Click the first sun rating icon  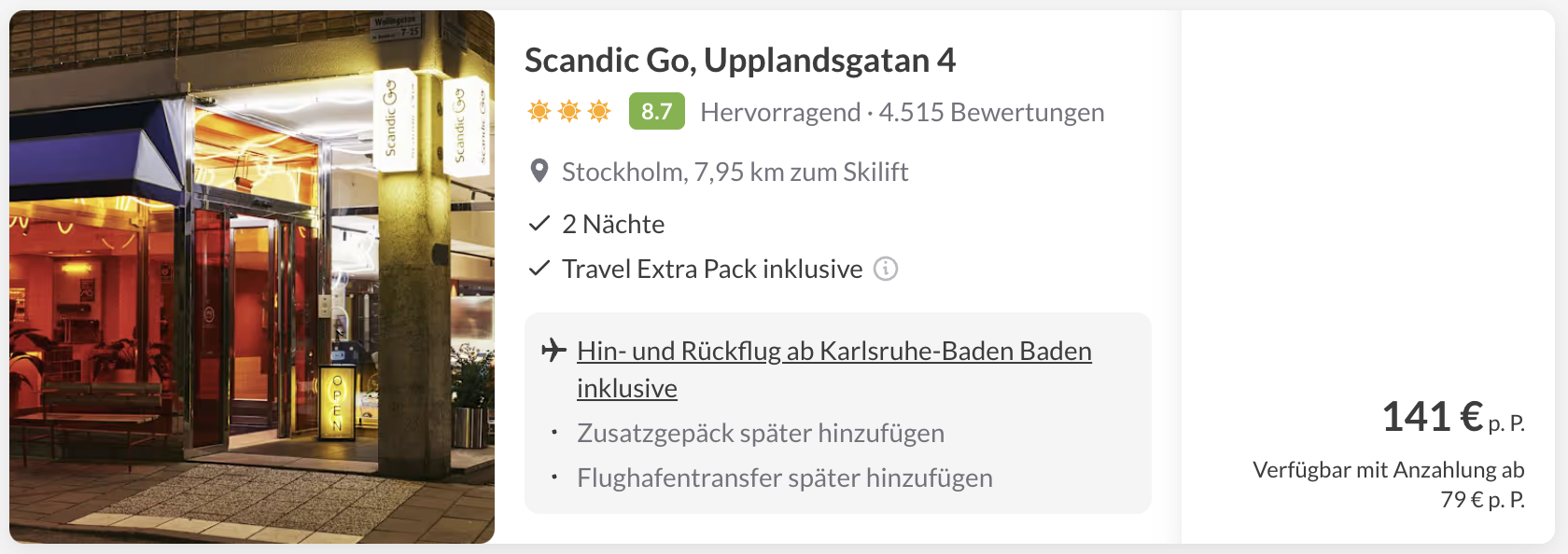pyautogui.click(x=539, y=112)
